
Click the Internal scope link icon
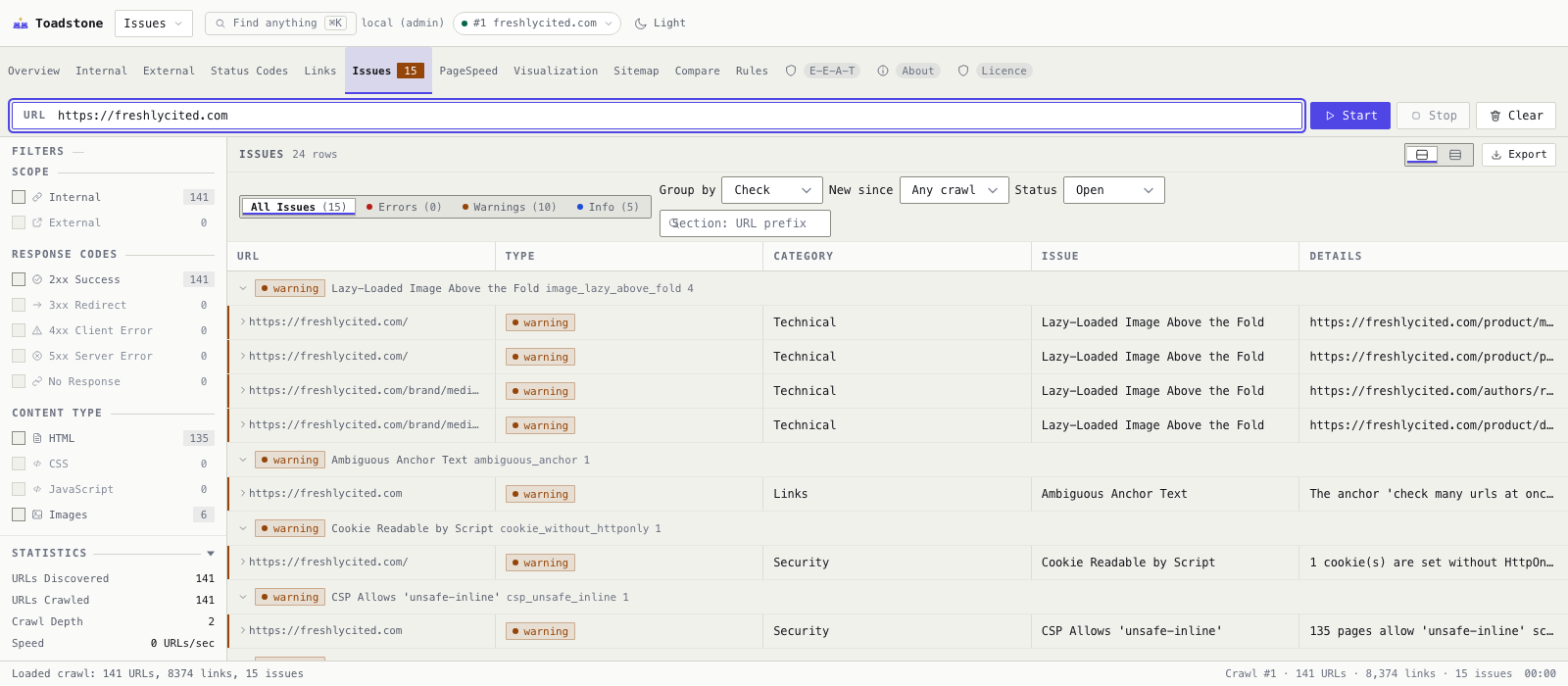(x=37, y=197)
